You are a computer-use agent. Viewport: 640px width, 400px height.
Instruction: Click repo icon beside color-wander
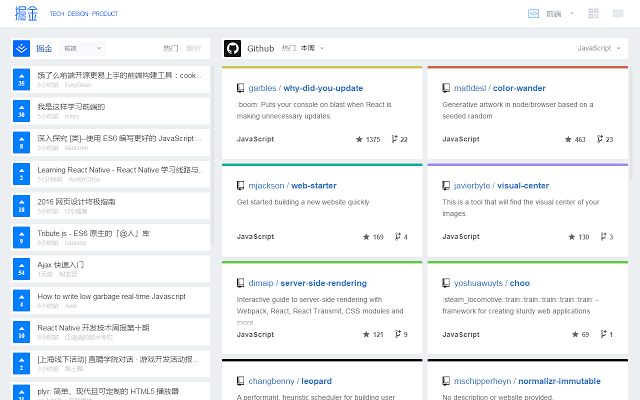coord(446,88)
